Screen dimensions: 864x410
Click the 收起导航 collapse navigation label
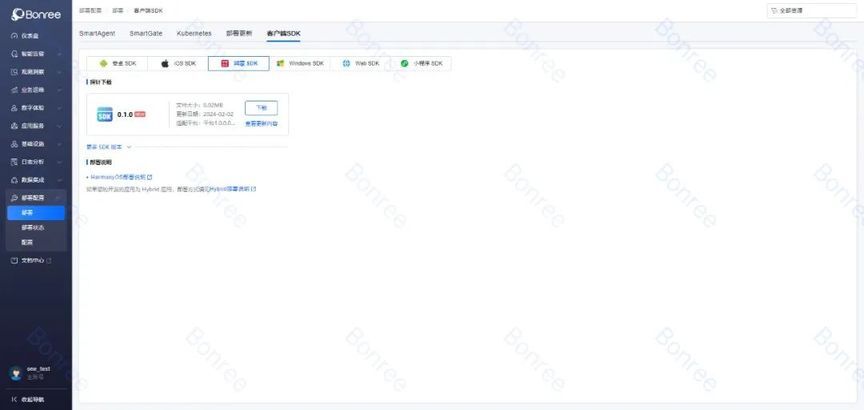click(33, 400)
